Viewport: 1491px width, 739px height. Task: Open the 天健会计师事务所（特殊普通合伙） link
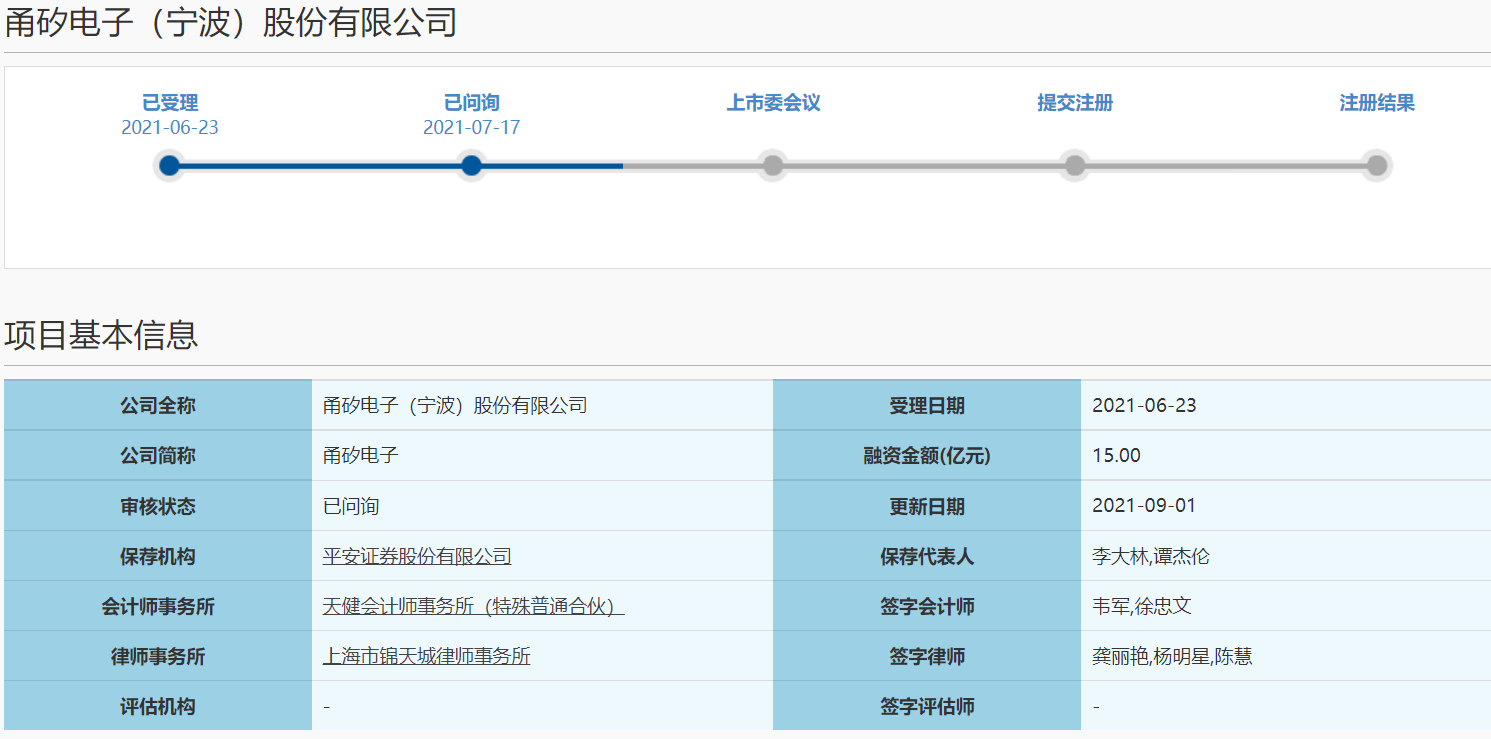tap(474, 606)
